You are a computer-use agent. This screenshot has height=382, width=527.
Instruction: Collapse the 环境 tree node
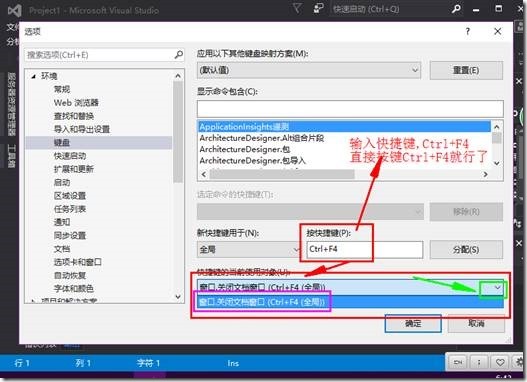pyautogui.click(x=33, y=77)
